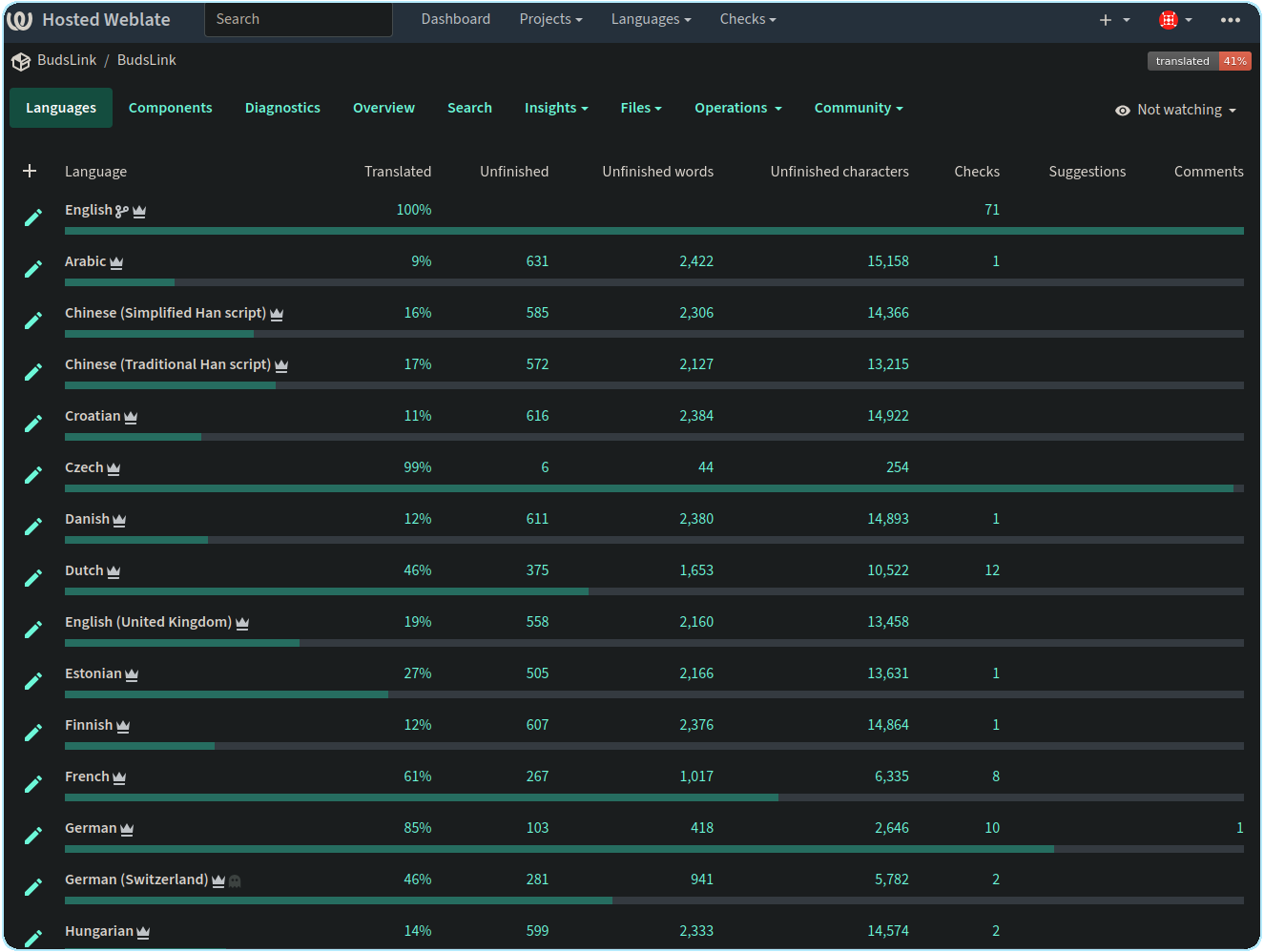Screen dimensions: 1264x952
Task: Focus the Search input field
Action: coord(299,19)
